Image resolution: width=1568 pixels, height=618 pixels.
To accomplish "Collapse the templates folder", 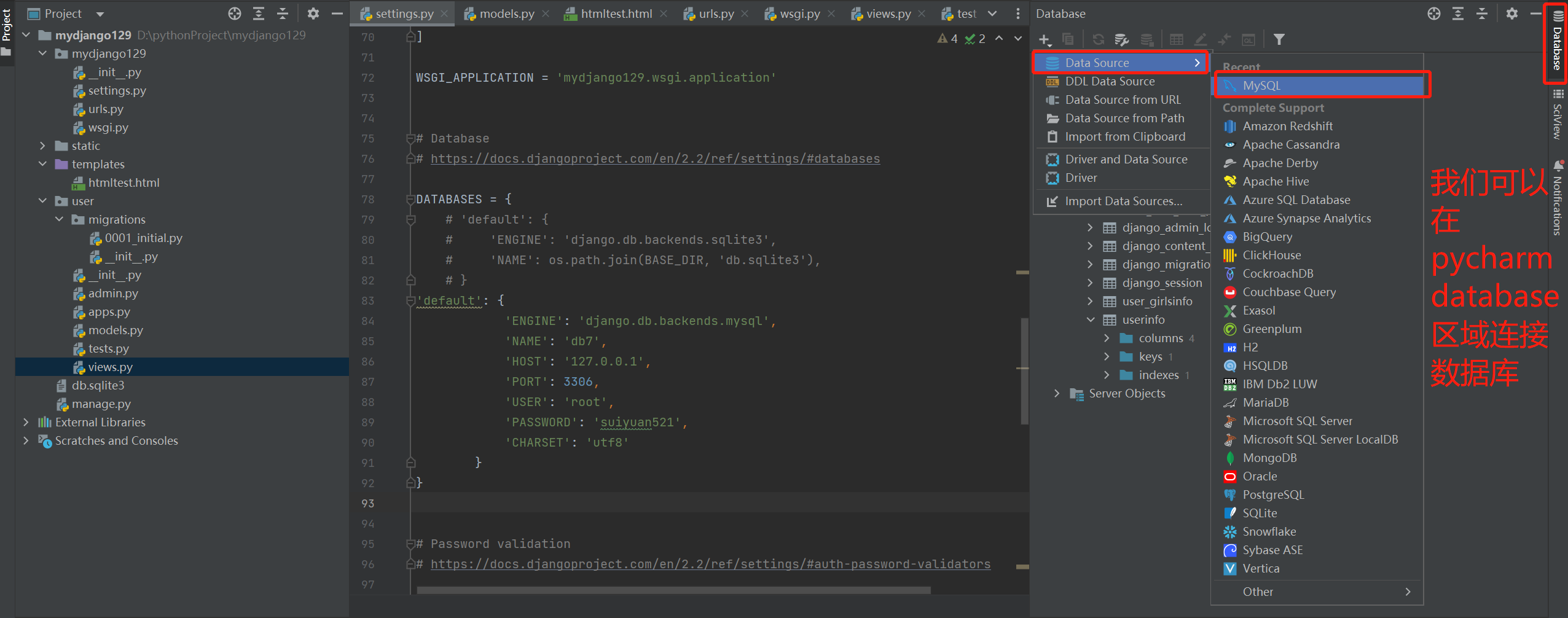I will click(42, 164).
